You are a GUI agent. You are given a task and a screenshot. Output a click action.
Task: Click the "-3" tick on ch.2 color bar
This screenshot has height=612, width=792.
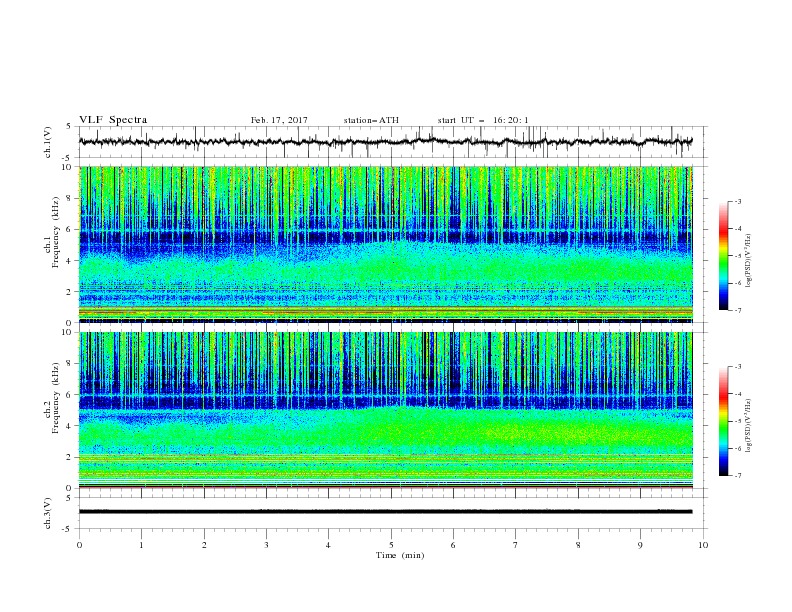click(737, 367)
